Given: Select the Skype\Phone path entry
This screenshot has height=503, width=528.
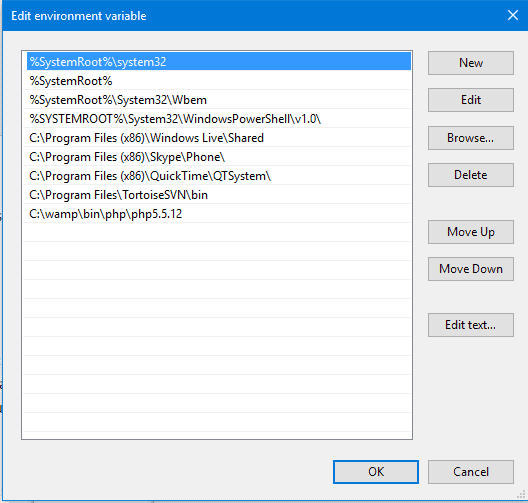Looking at the screenshot, I should tap(219, 157).
